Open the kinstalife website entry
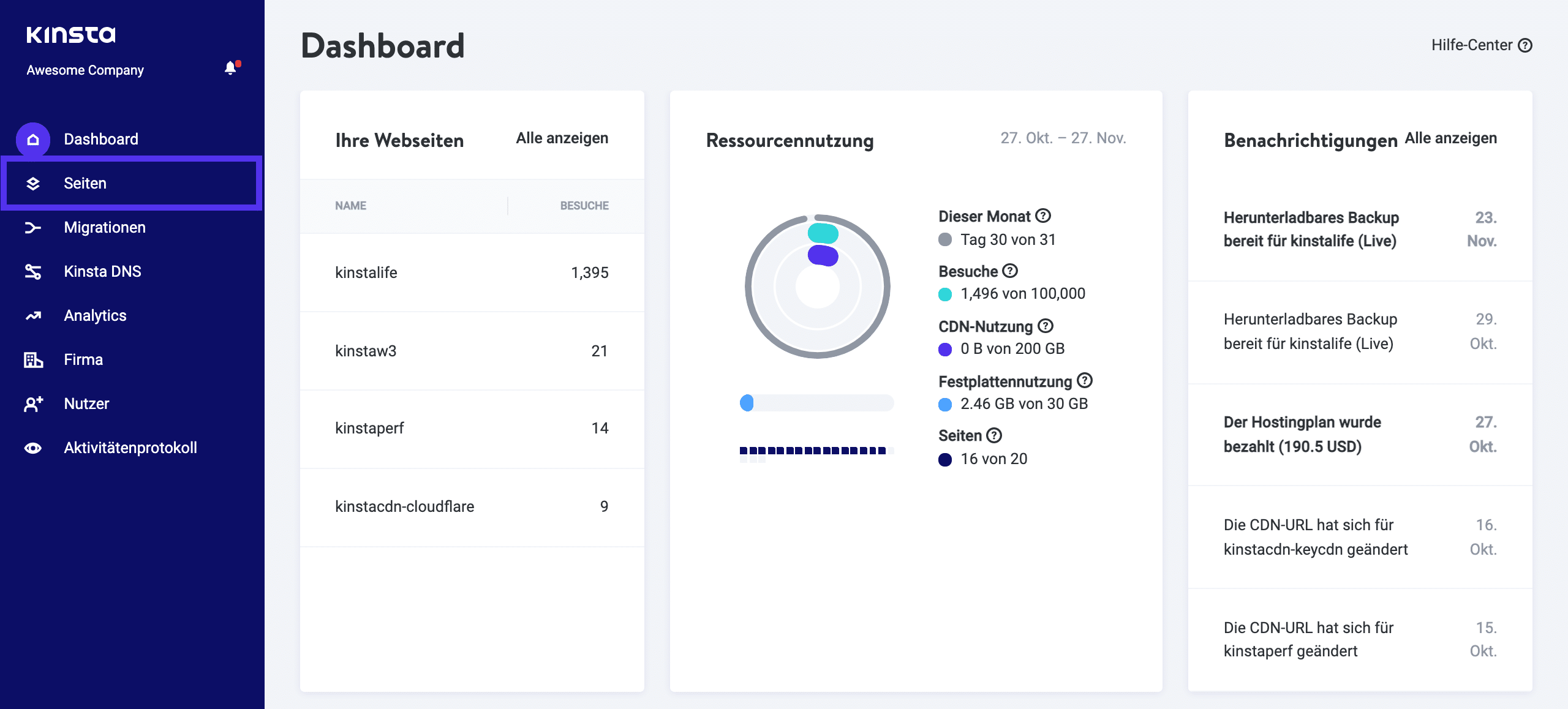The image size is (1568, 709). (367, 272)
